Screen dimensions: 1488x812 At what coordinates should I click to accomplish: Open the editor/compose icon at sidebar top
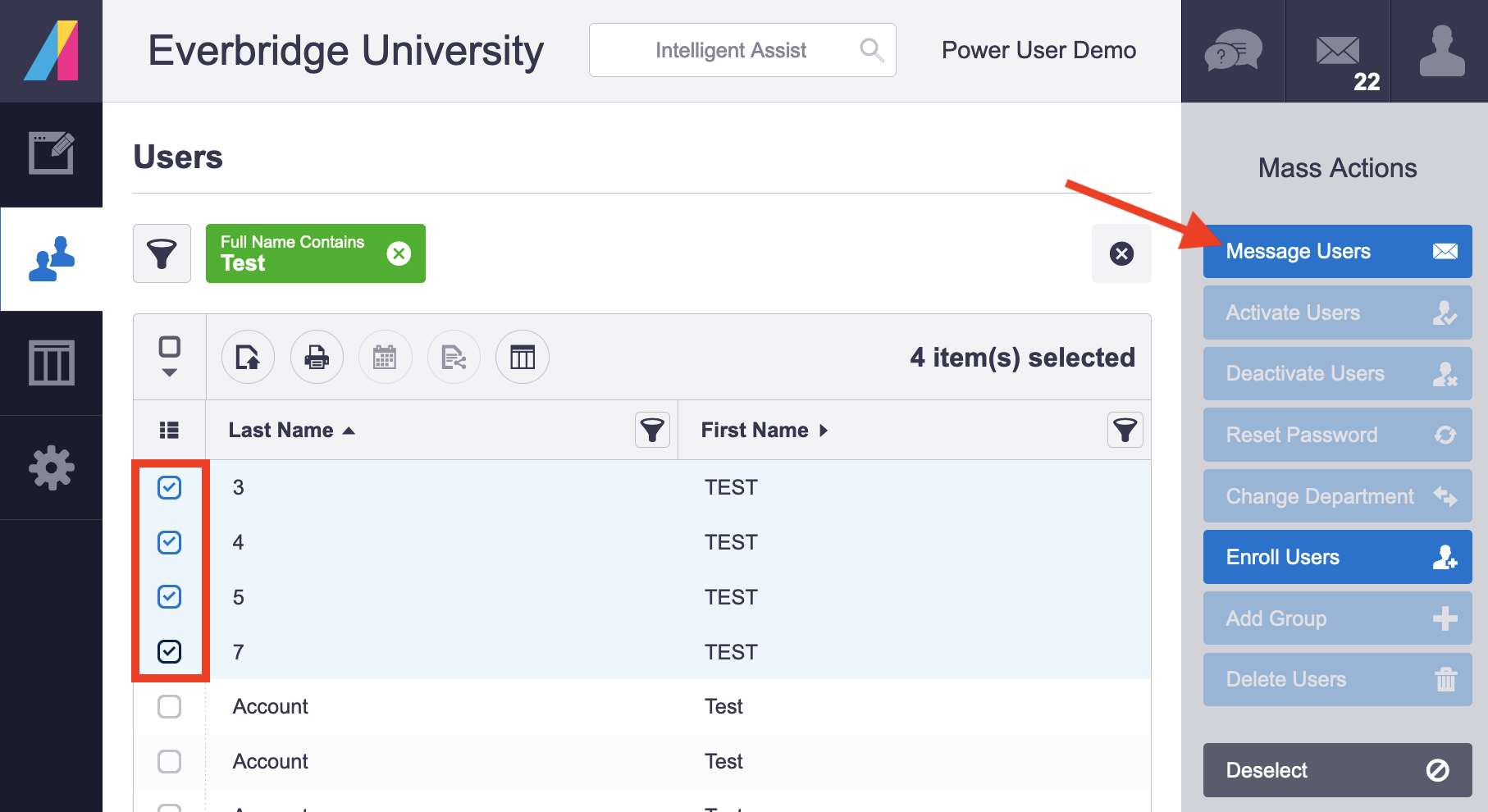coord(51,153)
